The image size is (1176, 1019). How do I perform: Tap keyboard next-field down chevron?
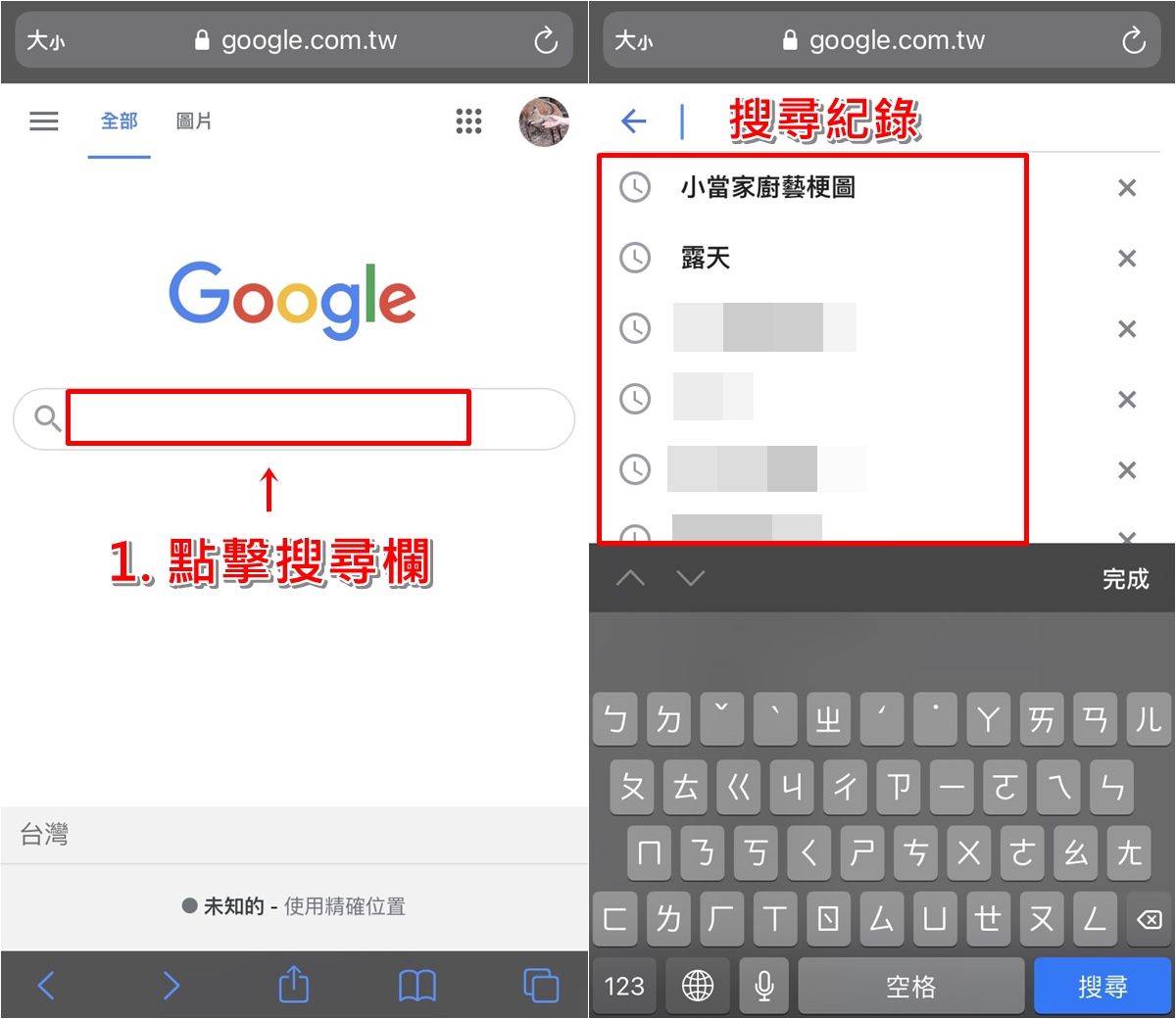coord(691,578)
